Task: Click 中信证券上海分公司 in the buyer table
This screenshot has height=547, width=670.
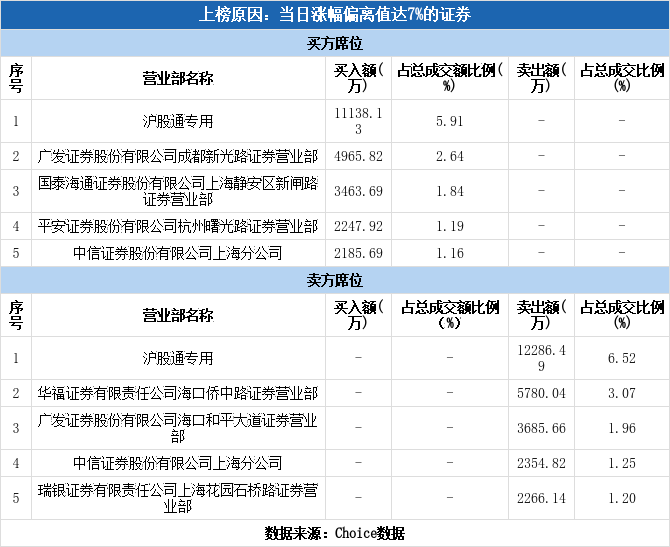Action: pos(178,253)
